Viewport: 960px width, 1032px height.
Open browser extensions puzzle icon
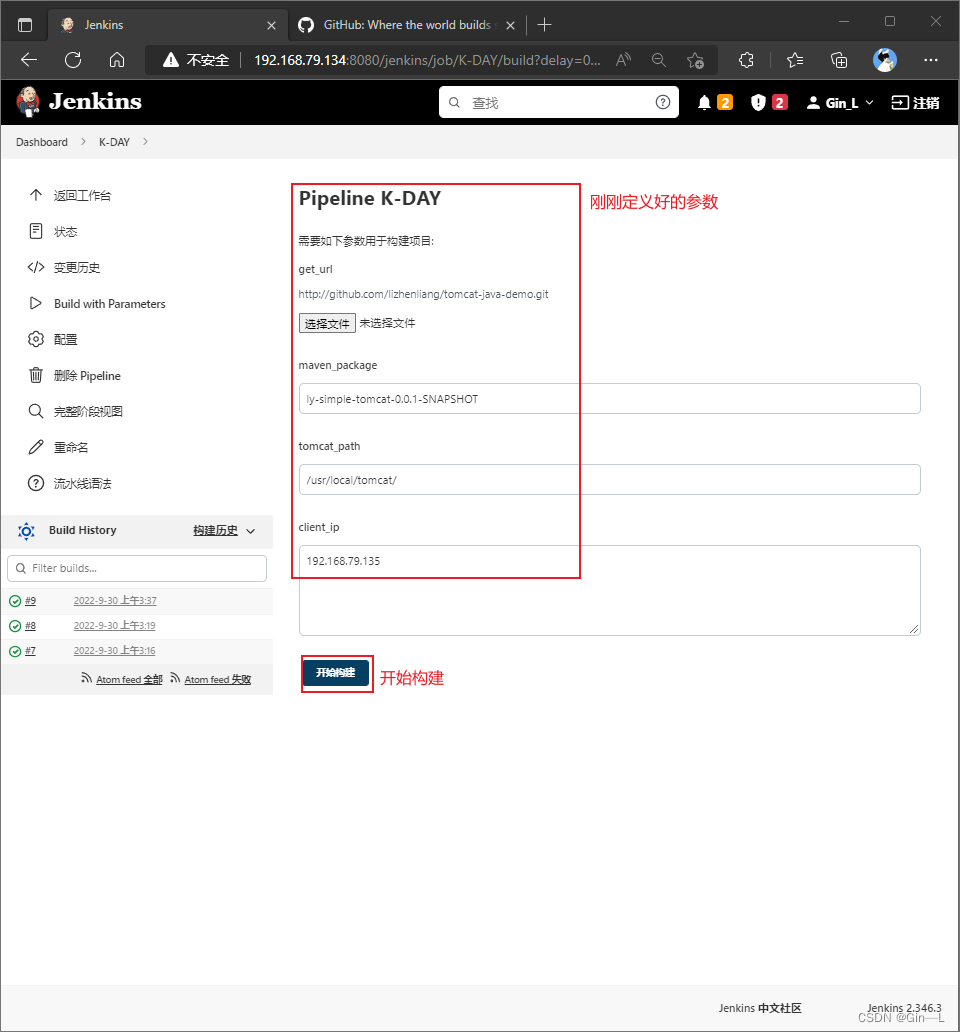point(746,60)
